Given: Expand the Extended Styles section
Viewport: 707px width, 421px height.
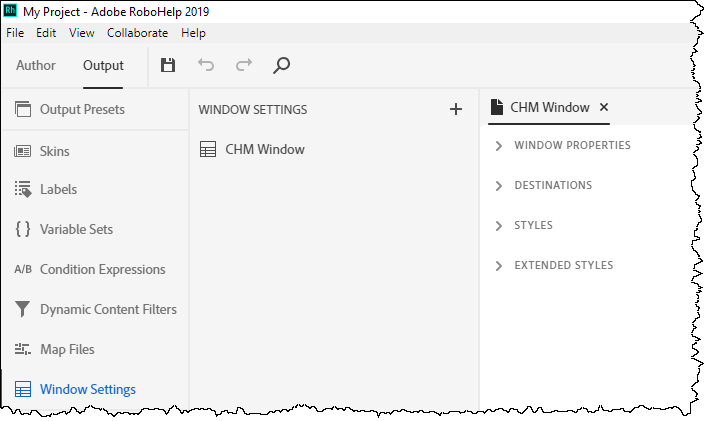Looking at the screenshot, I should click(500, 266).
